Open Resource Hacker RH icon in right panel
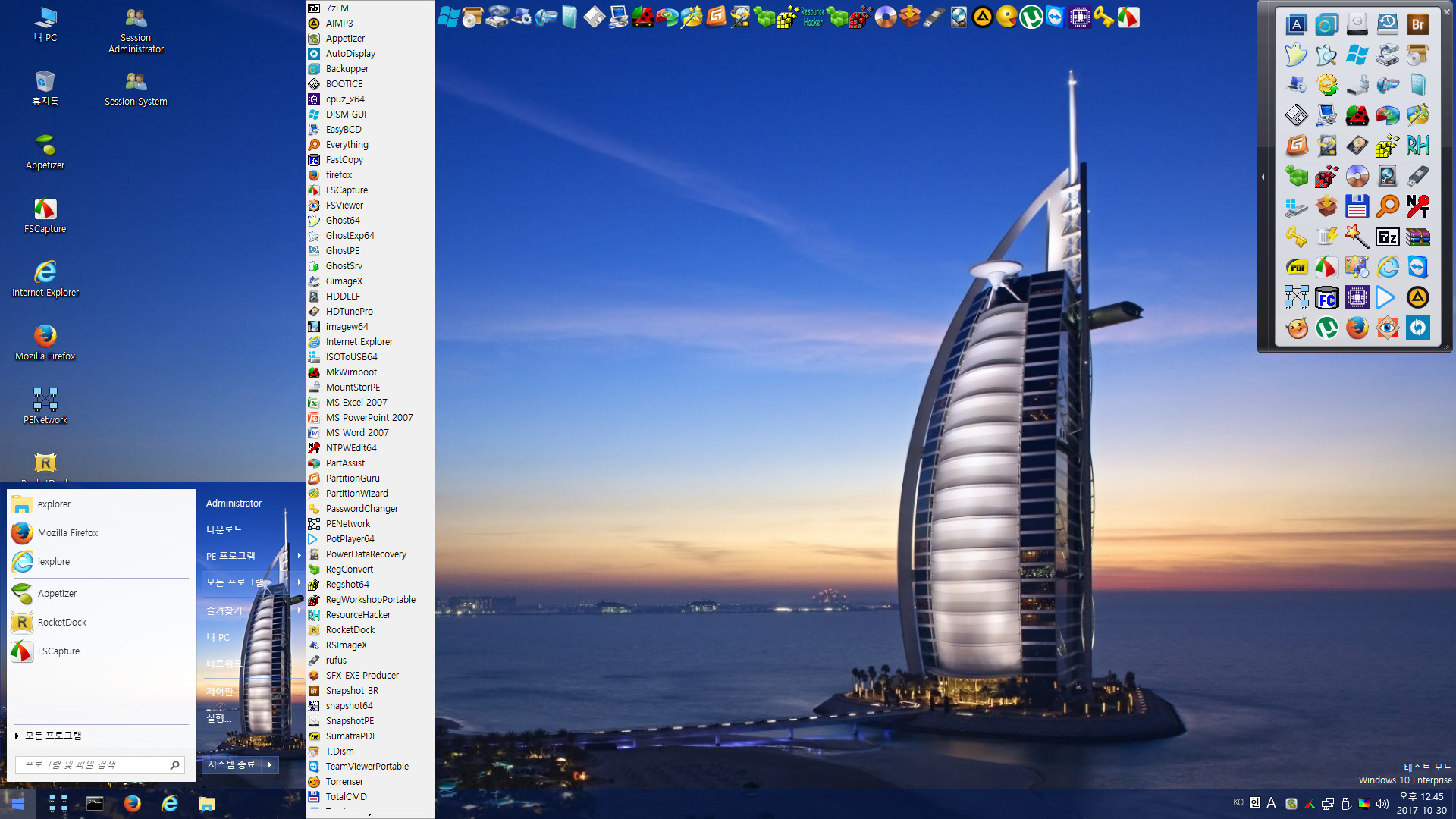 point(1417,146)
